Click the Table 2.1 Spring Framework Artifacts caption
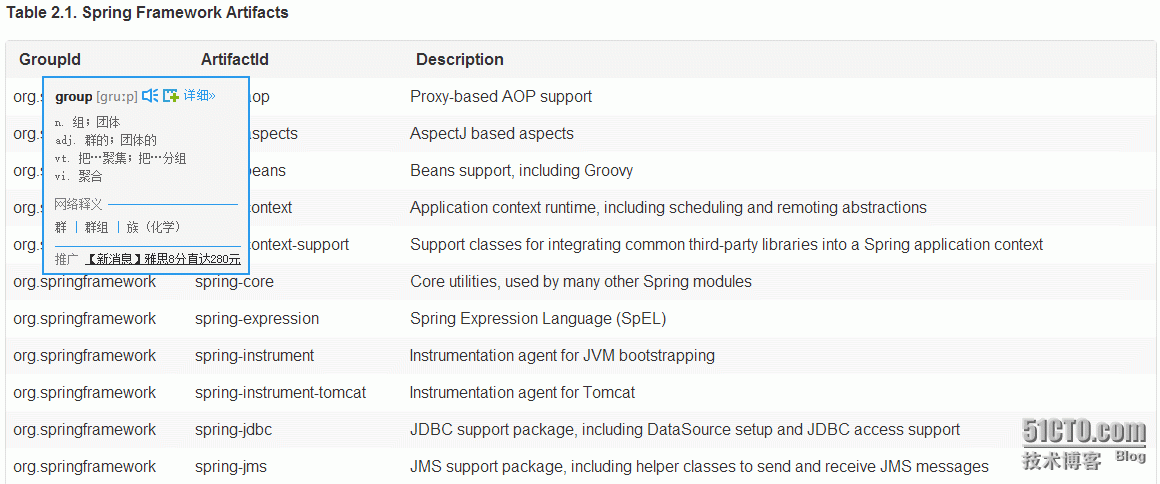Screen dimensions: 1160x484 (x=147, y=13)
